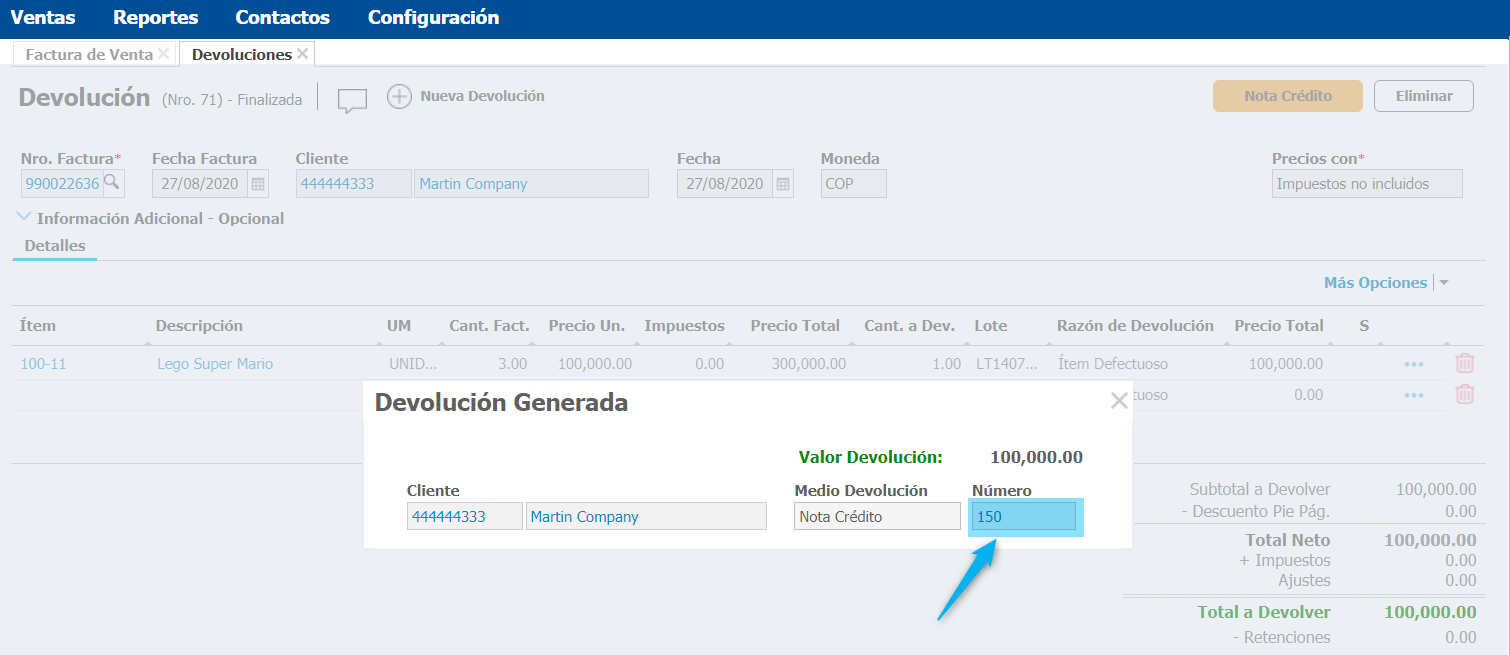Collapse Información Adicional - Opcional section
The width and height of the screenshot is (1510, 655).
[x=25, y=218]
